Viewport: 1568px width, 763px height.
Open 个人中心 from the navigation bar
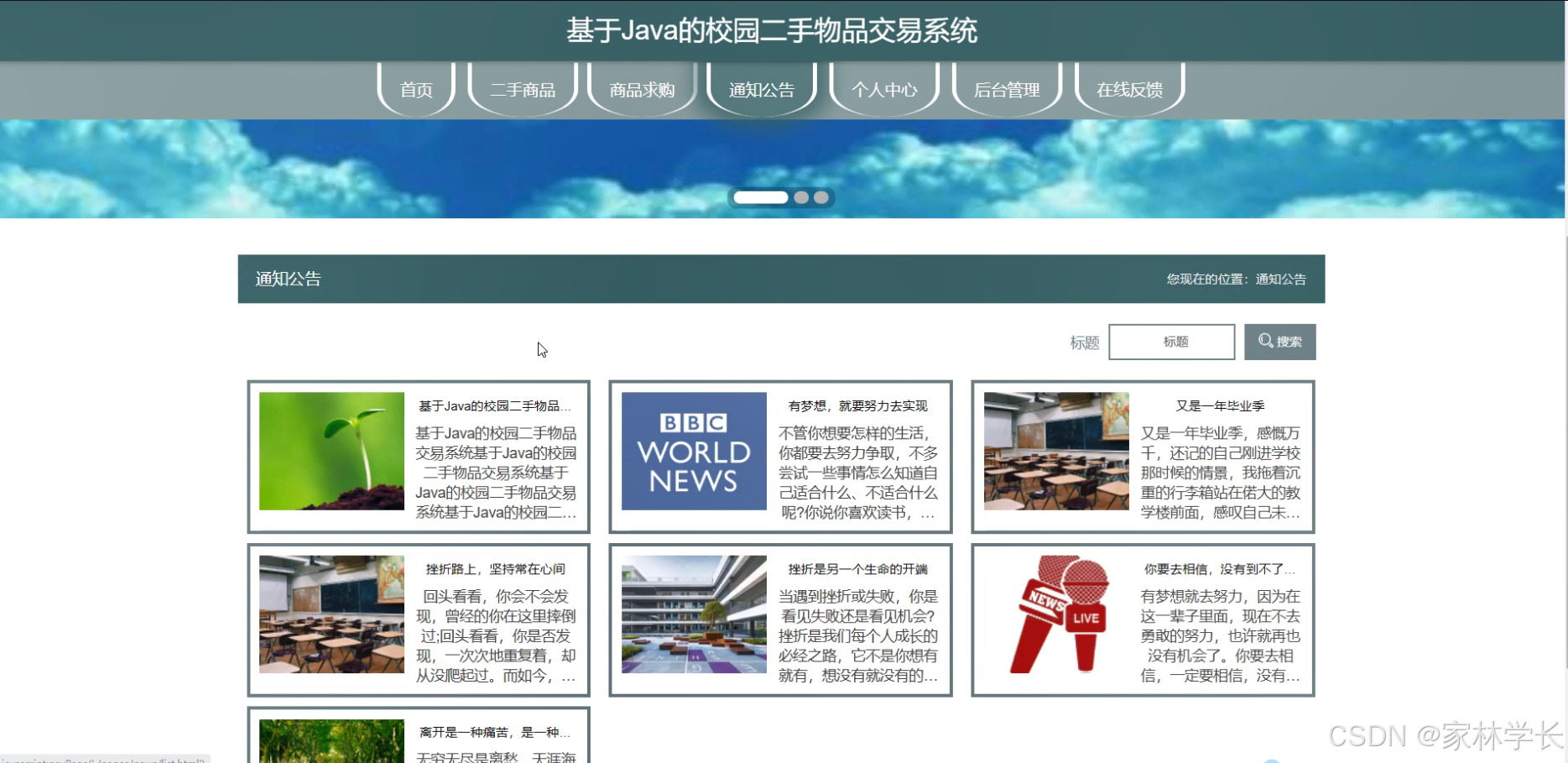pyautogui.click(x=884, y=90)
